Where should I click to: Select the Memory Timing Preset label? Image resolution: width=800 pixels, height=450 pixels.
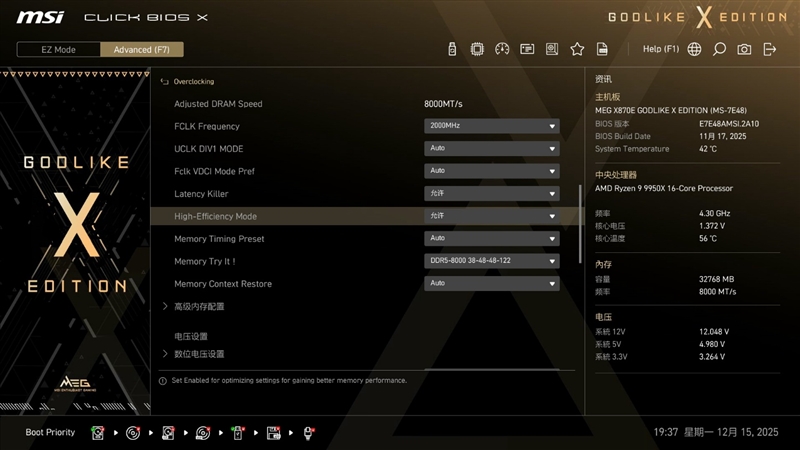[219, 239]
